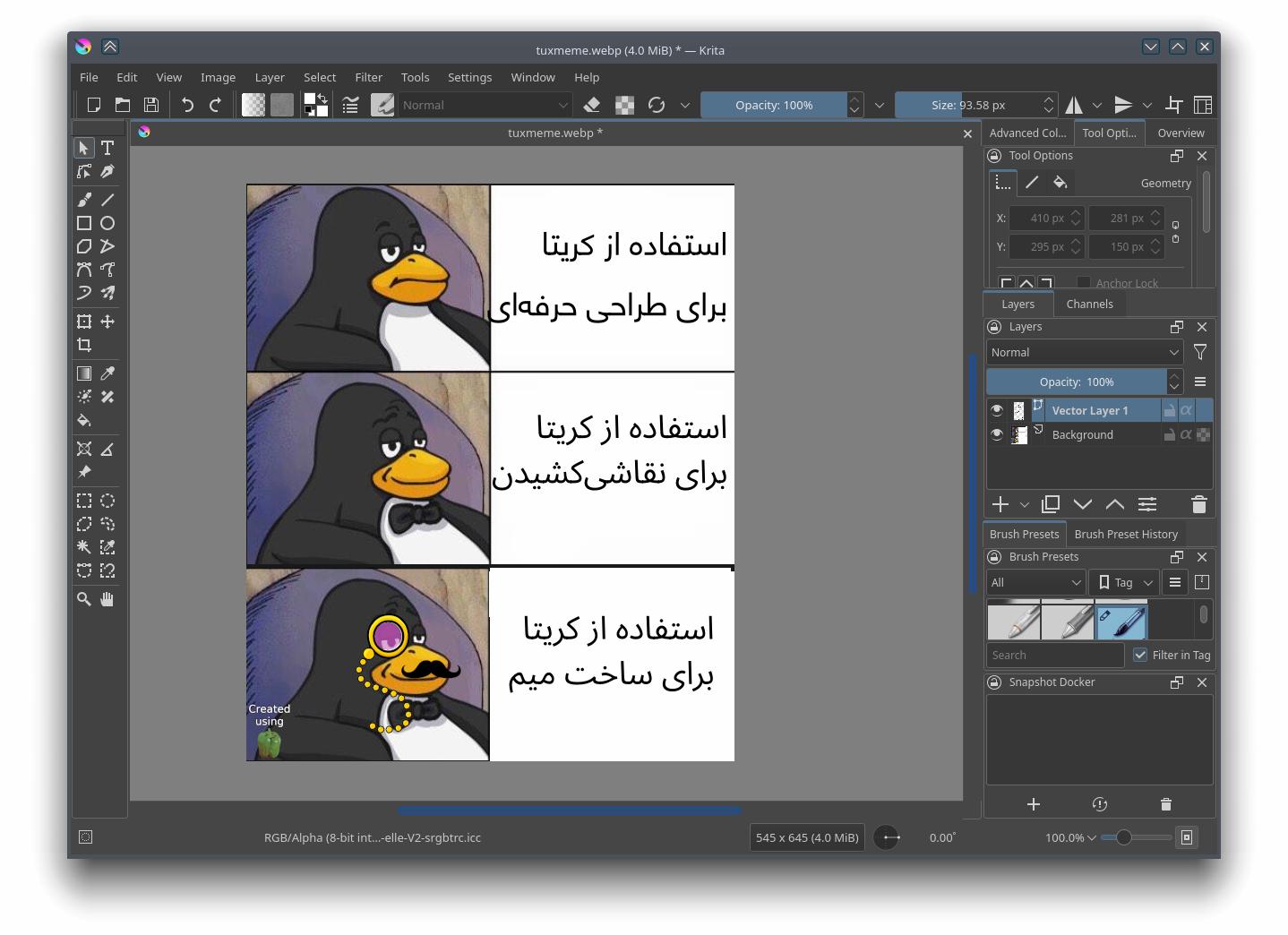Delete the layer with the trash icon

[1199, 504]
